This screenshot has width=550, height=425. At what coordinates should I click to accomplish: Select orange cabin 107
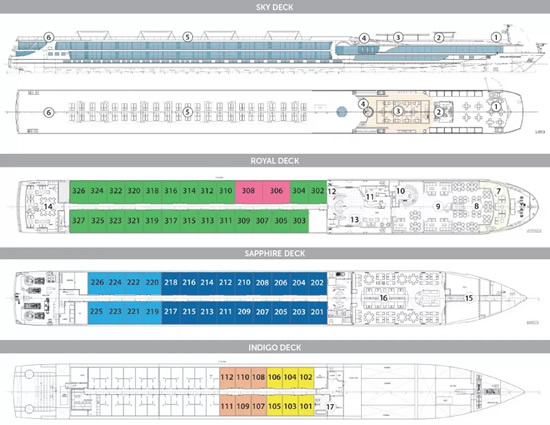tap(259, 406)
